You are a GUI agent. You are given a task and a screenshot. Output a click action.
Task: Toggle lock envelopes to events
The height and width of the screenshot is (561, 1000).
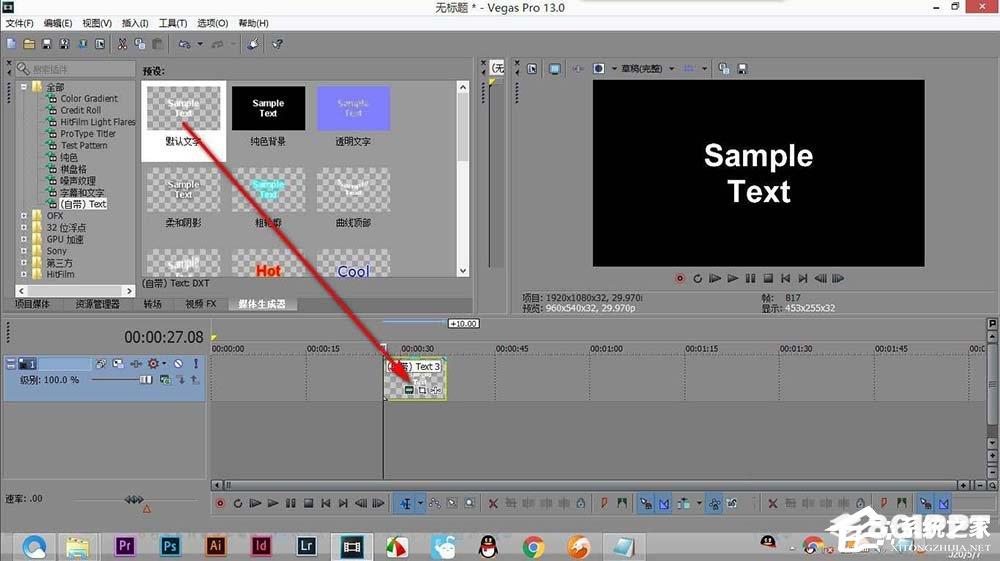(x=715, y=504)
